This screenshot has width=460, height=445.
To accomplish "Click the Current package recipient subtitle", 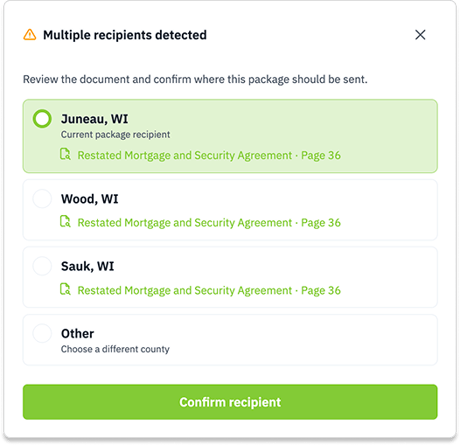I will click(x=115, y=134).
